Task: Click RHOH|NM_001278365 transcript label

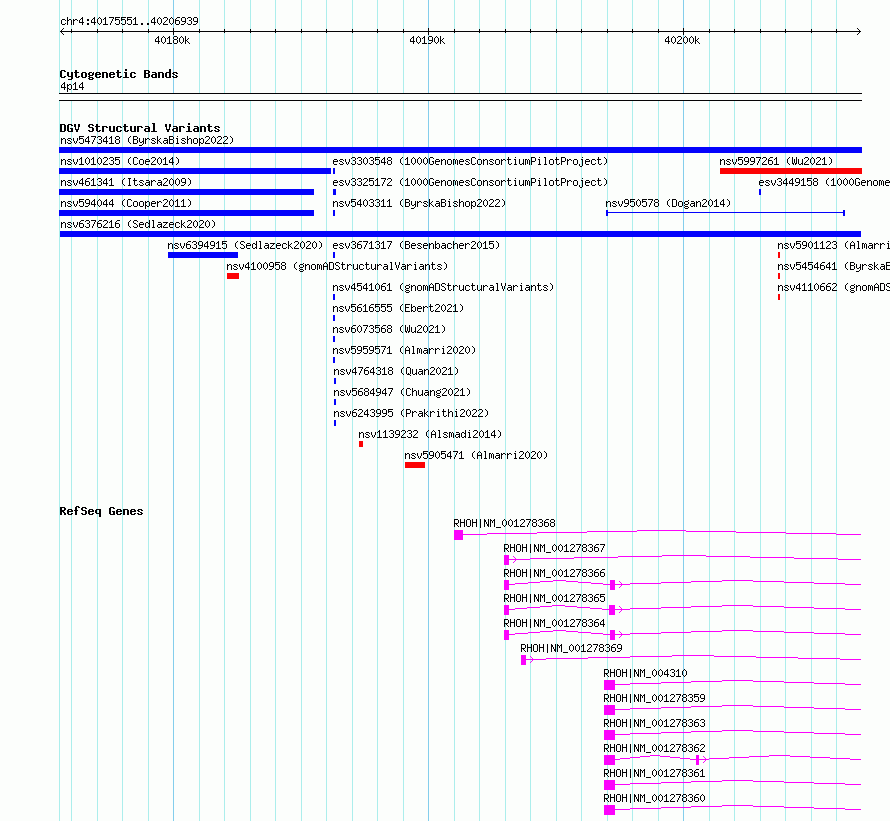Action: tap(554, 598)
